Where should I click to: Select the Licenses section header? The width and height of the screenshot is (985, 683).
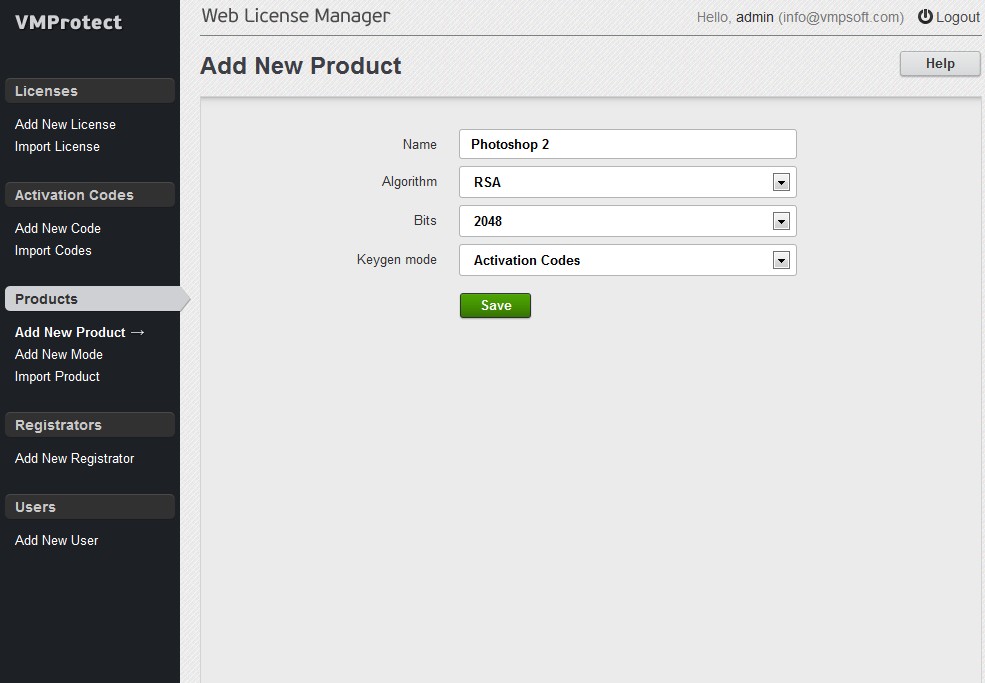point(90,90)
